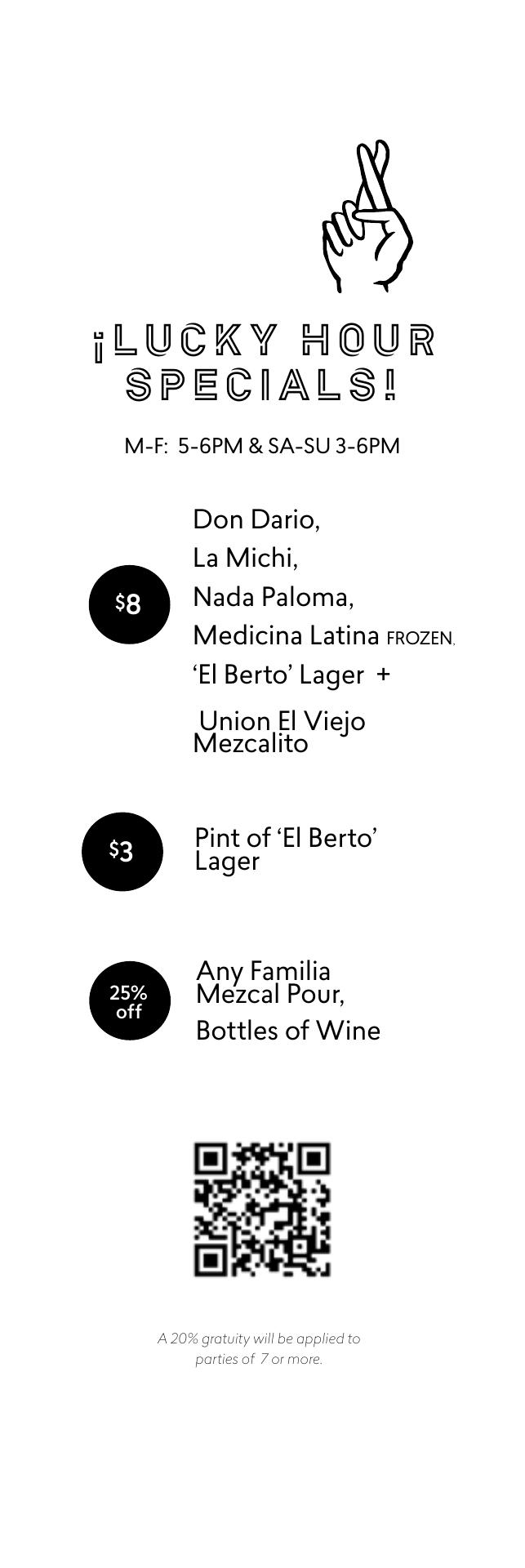Click the crossed fingers hand illustration
525x1568 pixels.
tap(366, 219)
